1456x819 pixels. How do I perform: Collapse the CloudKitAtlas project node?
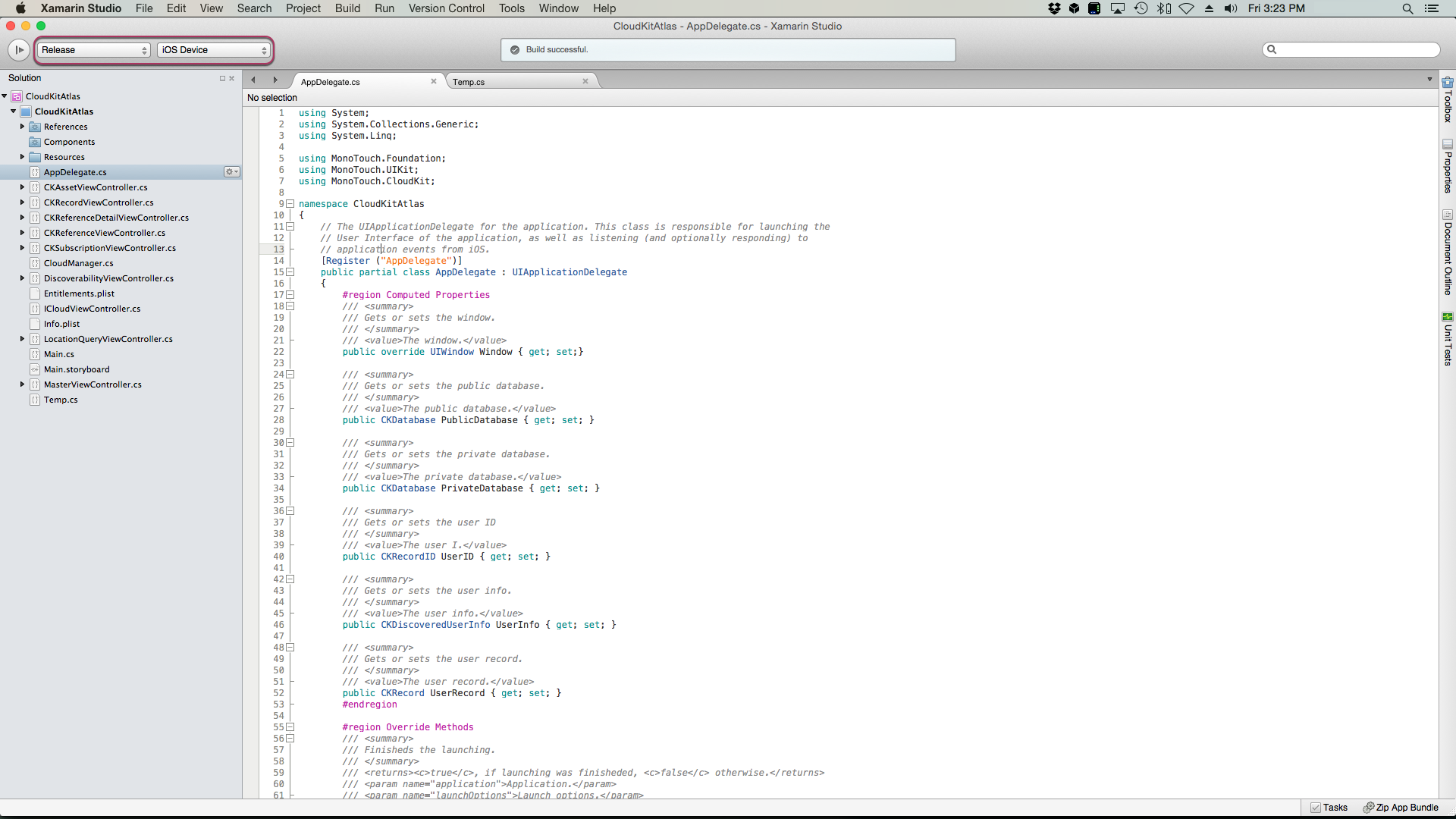(12, 111)
